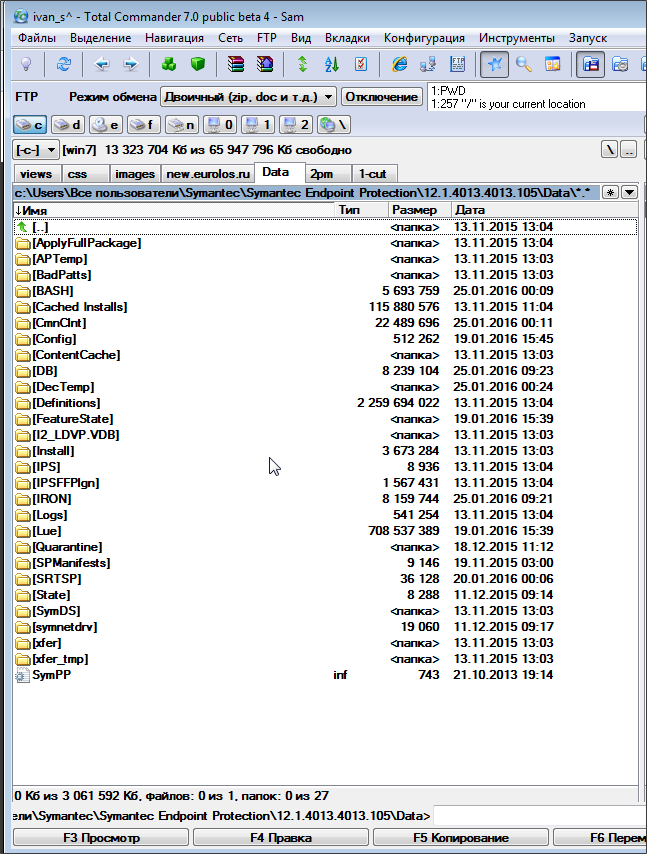The height and width of the screenshot is (854, 647).
Task: Select network drive 0 button
Action: pyautogui.click(x=220, y=125)
